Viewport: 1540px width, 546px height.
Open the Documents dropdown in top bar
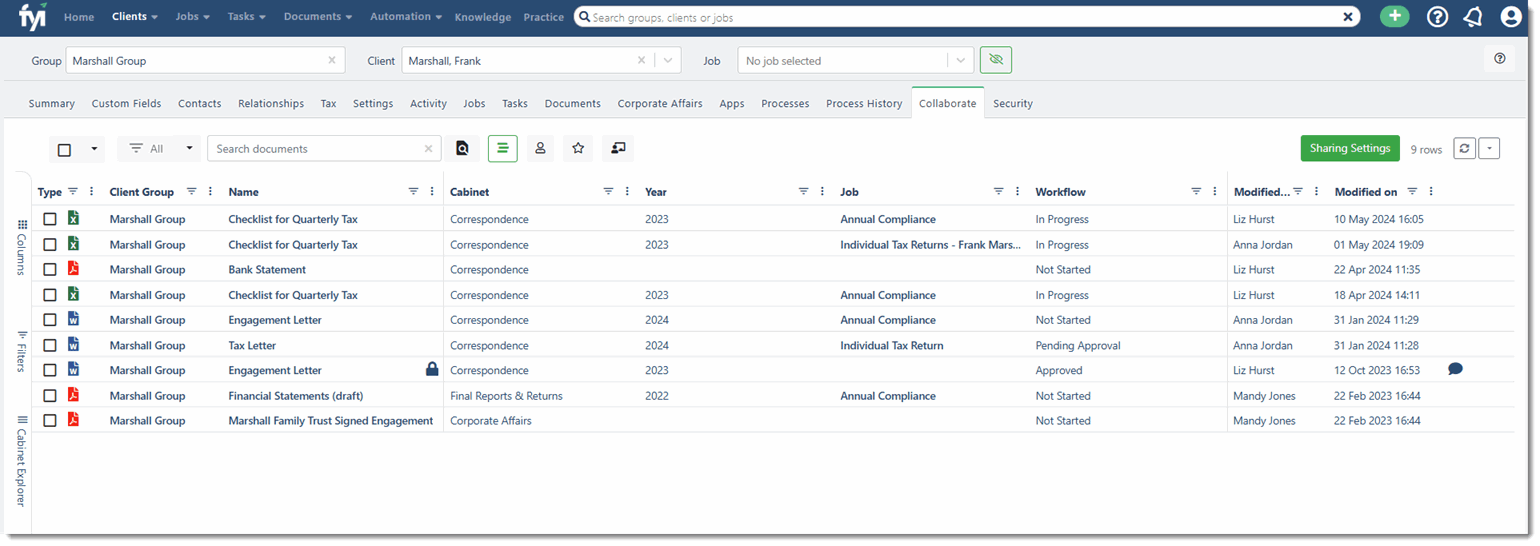(318, 17)
